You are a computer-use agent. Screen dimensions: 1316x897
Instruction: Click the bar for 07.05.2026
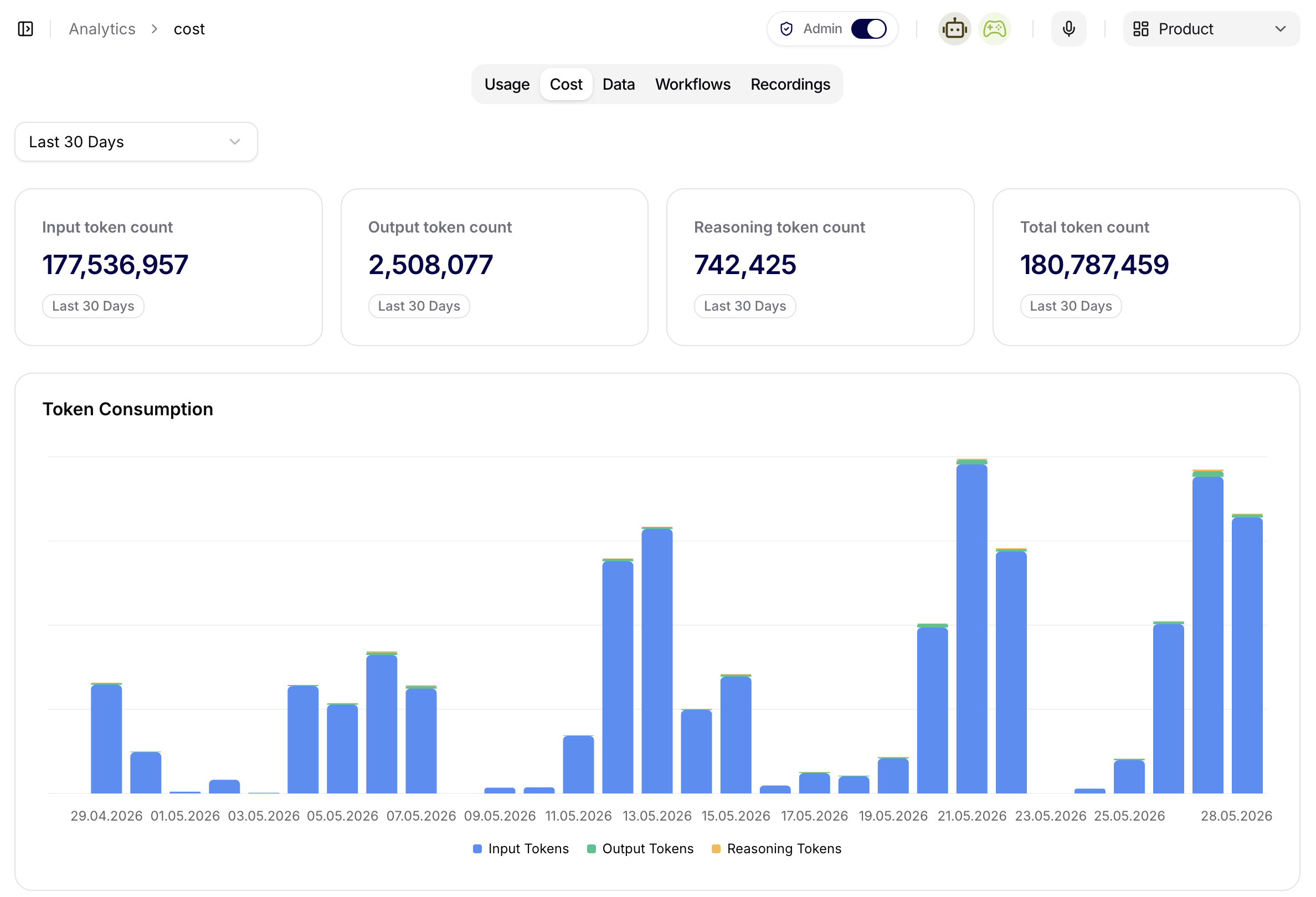pyautogui.click(x=421, y=739)
